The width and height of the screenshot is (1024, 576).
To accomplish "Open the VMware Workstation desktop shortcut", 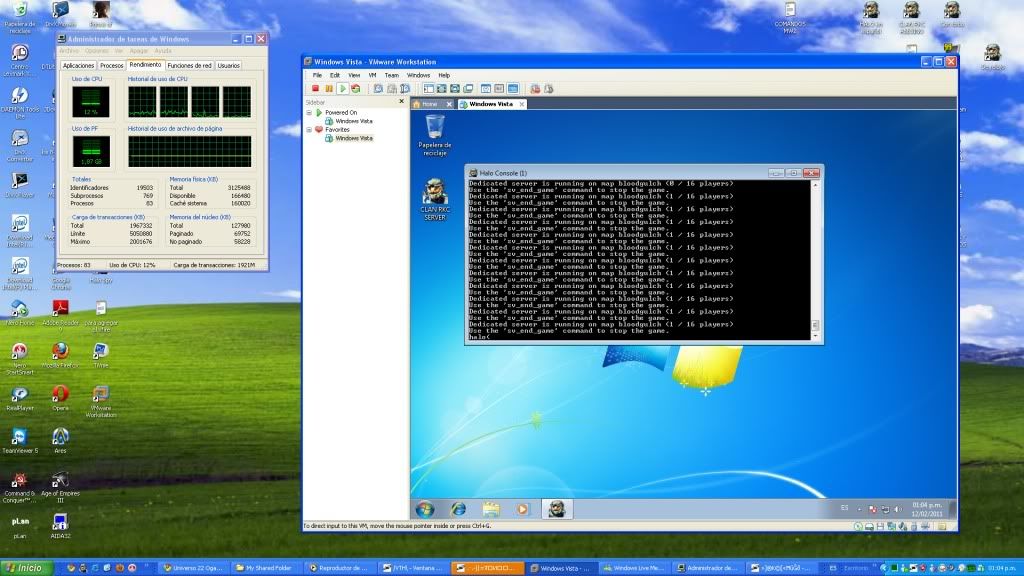I will [x=101, y=401].
